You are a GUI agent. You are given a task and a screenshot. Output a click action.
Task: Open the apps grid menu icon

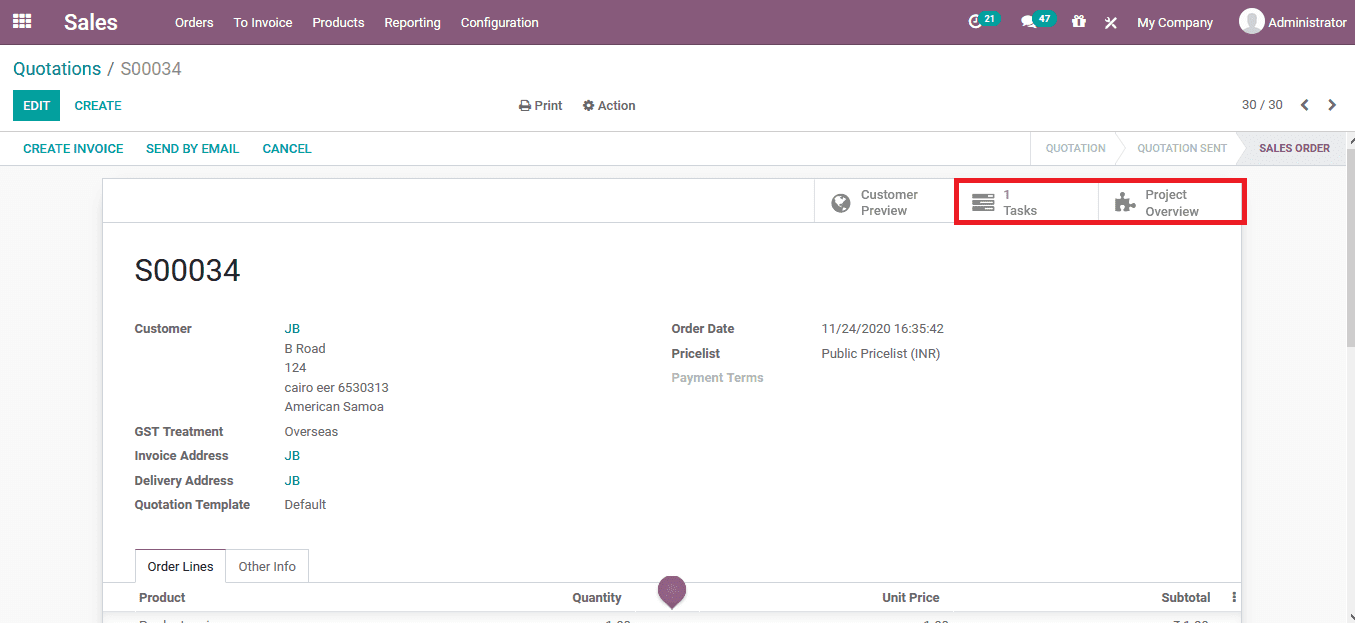tap(22, 21)
